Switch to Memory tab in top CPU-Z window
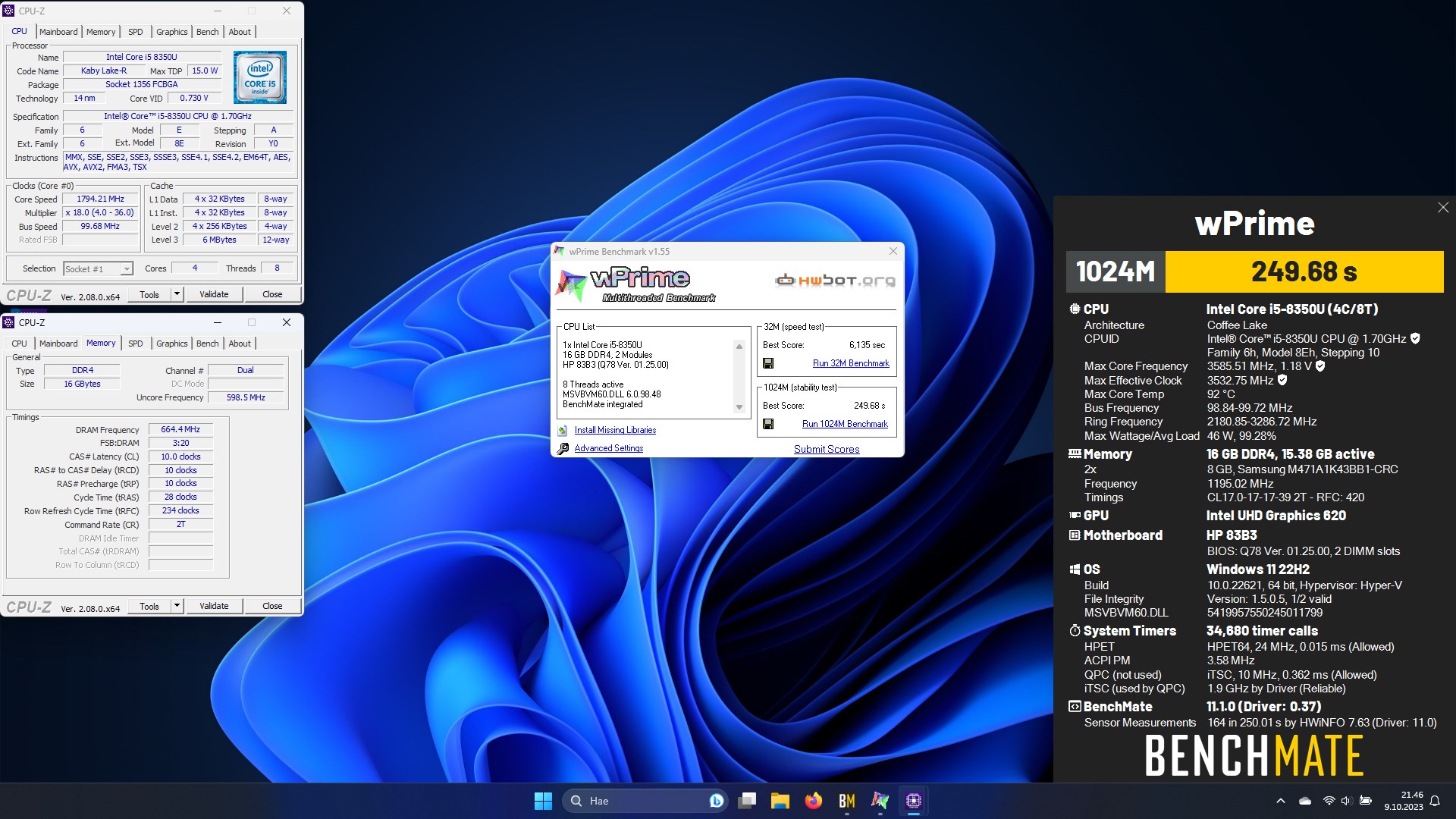 [101, 32]
